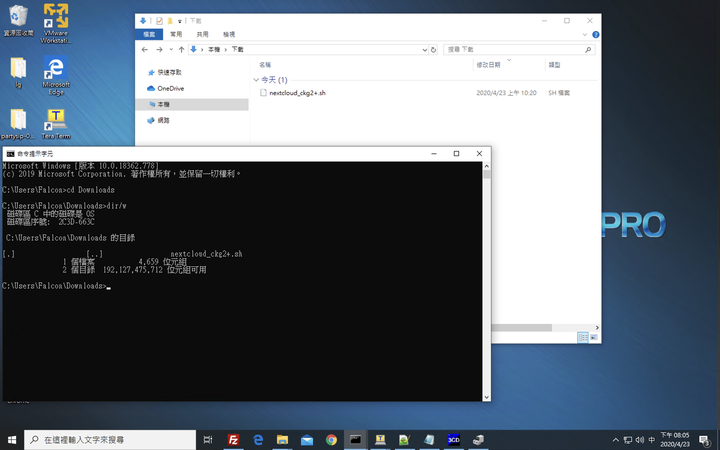This screenshot has height=450, width=720.
Task: Open the volume control in tray
Action: pyautogui.click(x=640, y=440)
